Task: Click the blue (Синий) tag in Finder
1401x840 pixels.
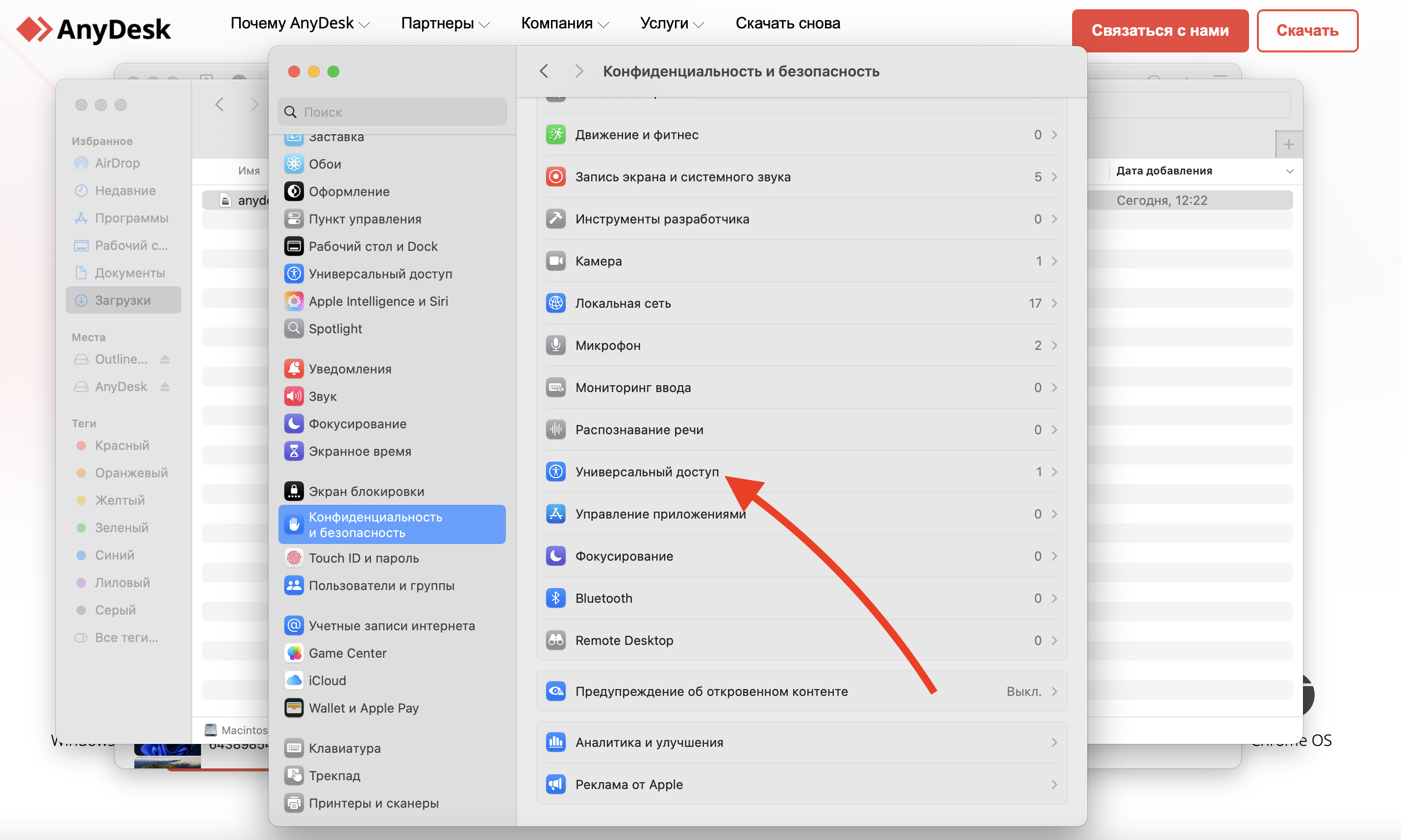Action: coord(105,555)
